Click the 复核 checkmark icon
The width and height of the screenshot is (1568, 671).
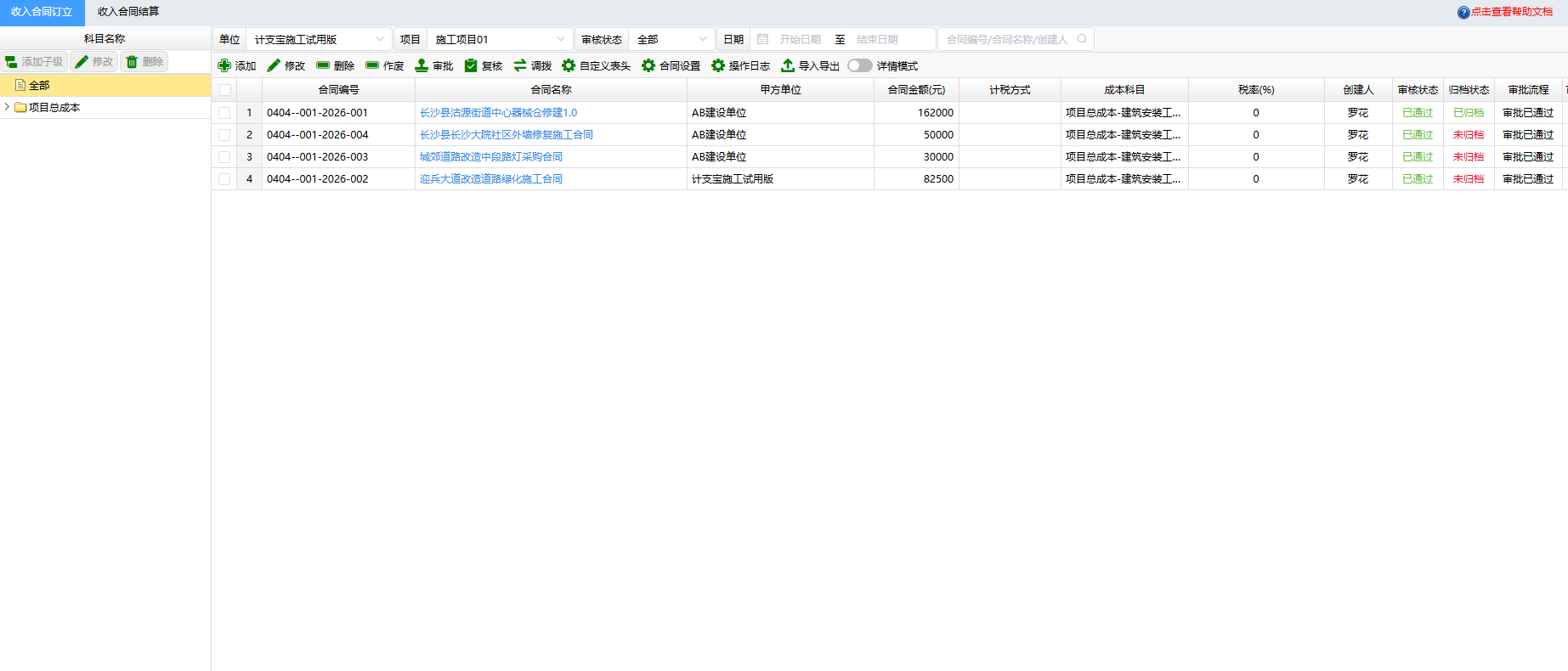[x=471, y=65]
